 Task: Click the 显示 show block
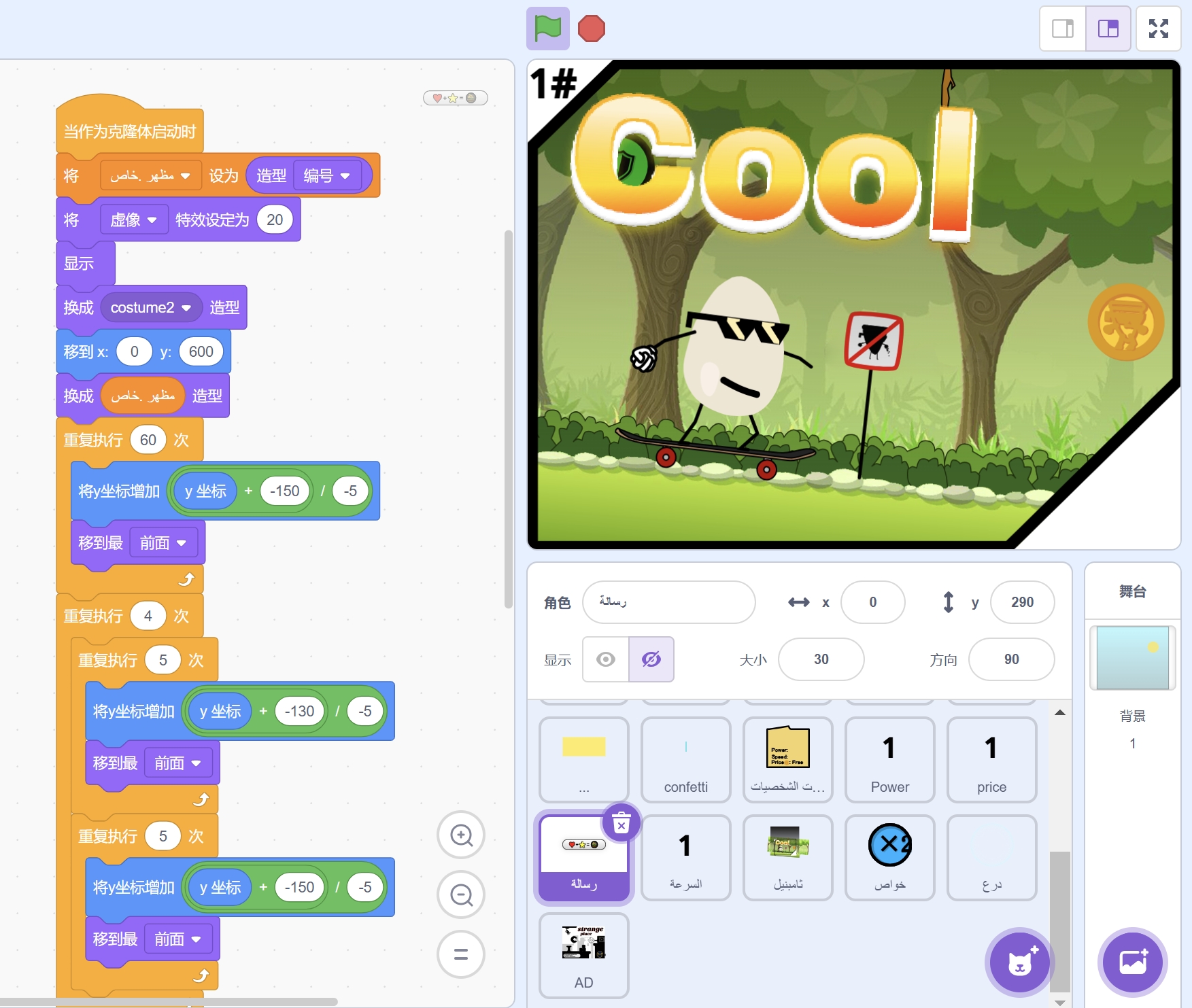point(86,264)
